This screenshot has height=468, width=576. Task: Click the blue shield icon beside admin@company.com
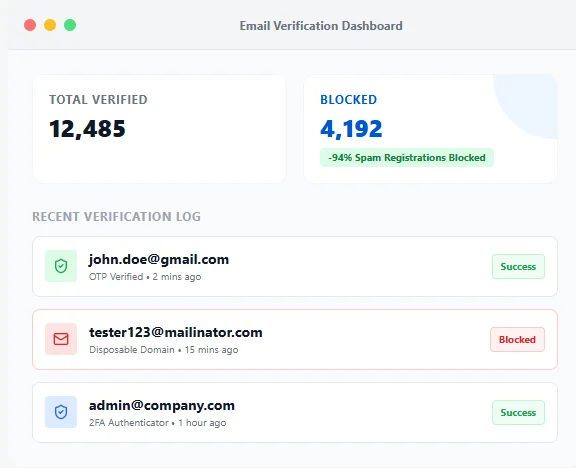point(61,412)
